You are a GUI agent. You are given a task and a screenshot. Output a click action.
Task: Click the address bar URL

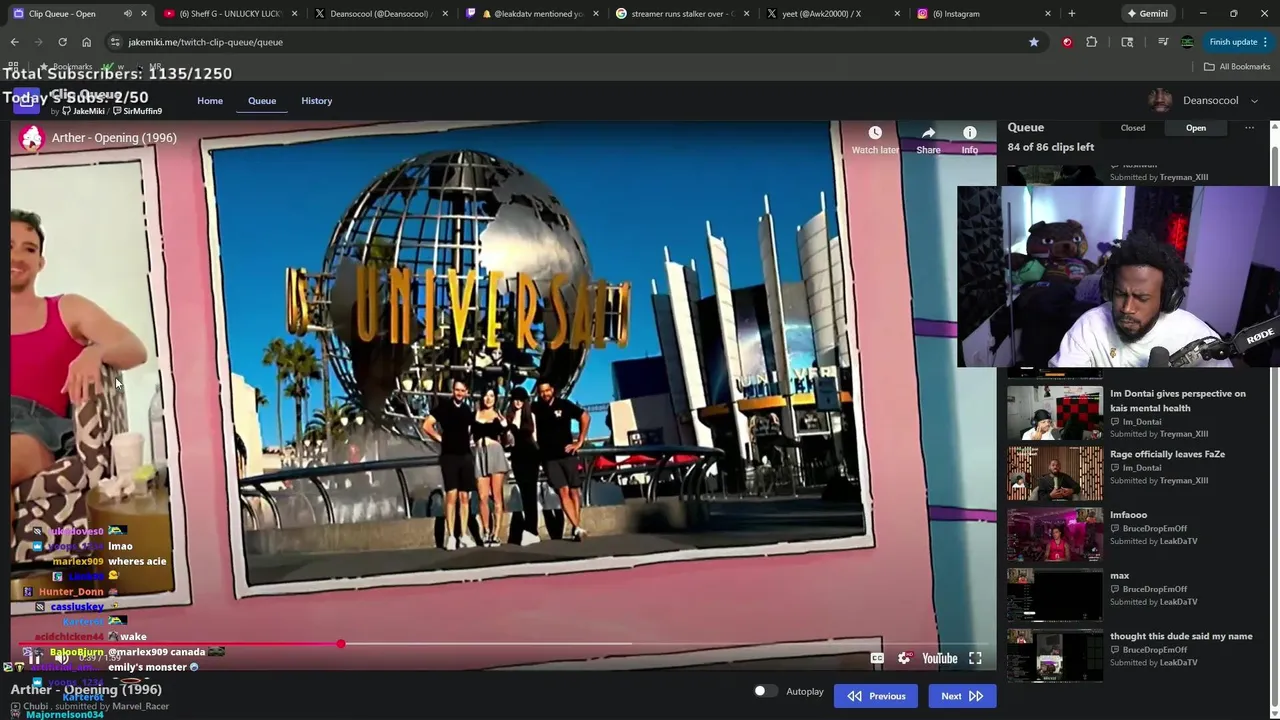click(206, 42)
